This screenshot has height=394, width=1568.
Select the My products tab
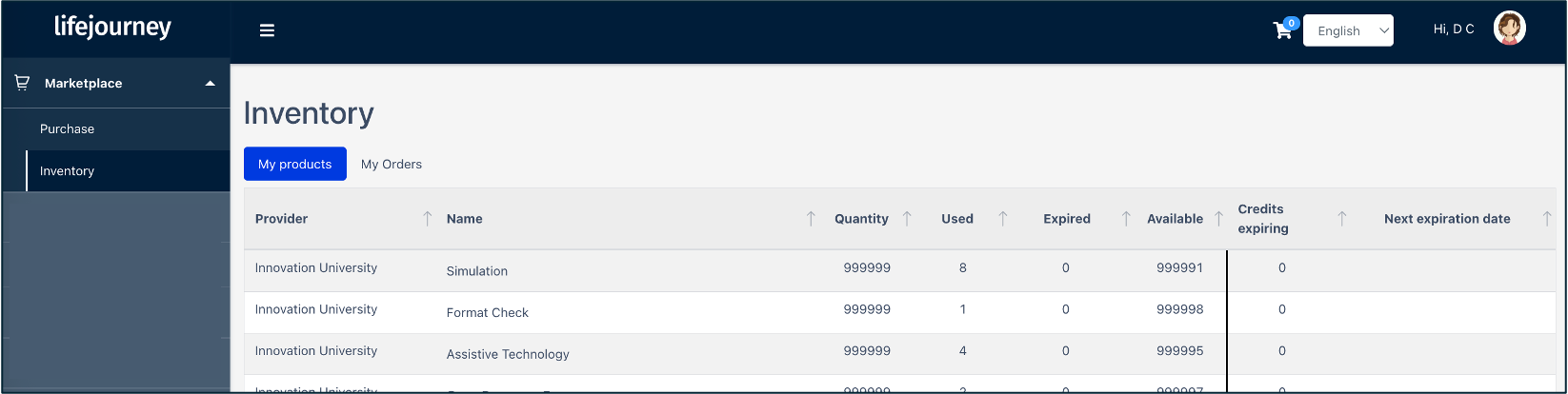(294, 164)
